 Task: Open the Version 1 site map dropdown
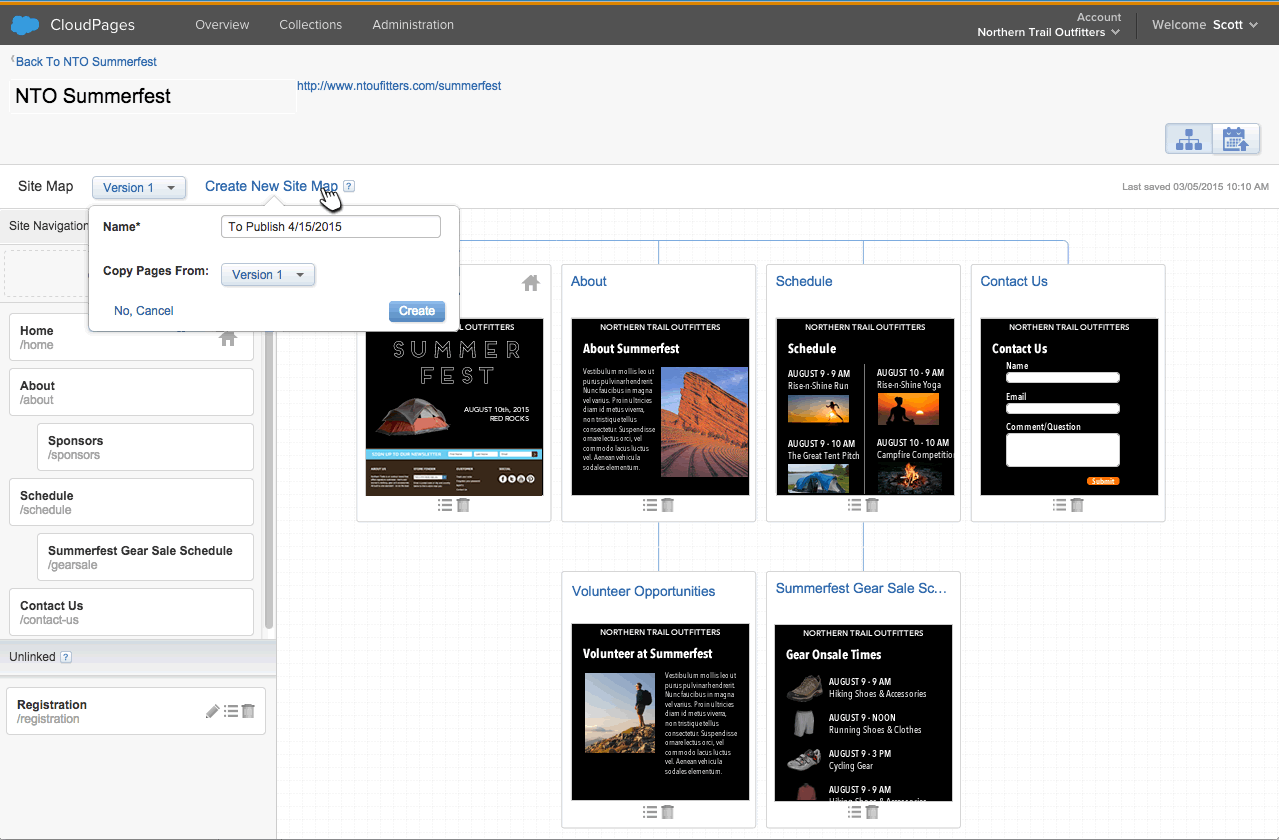[138, 187]
